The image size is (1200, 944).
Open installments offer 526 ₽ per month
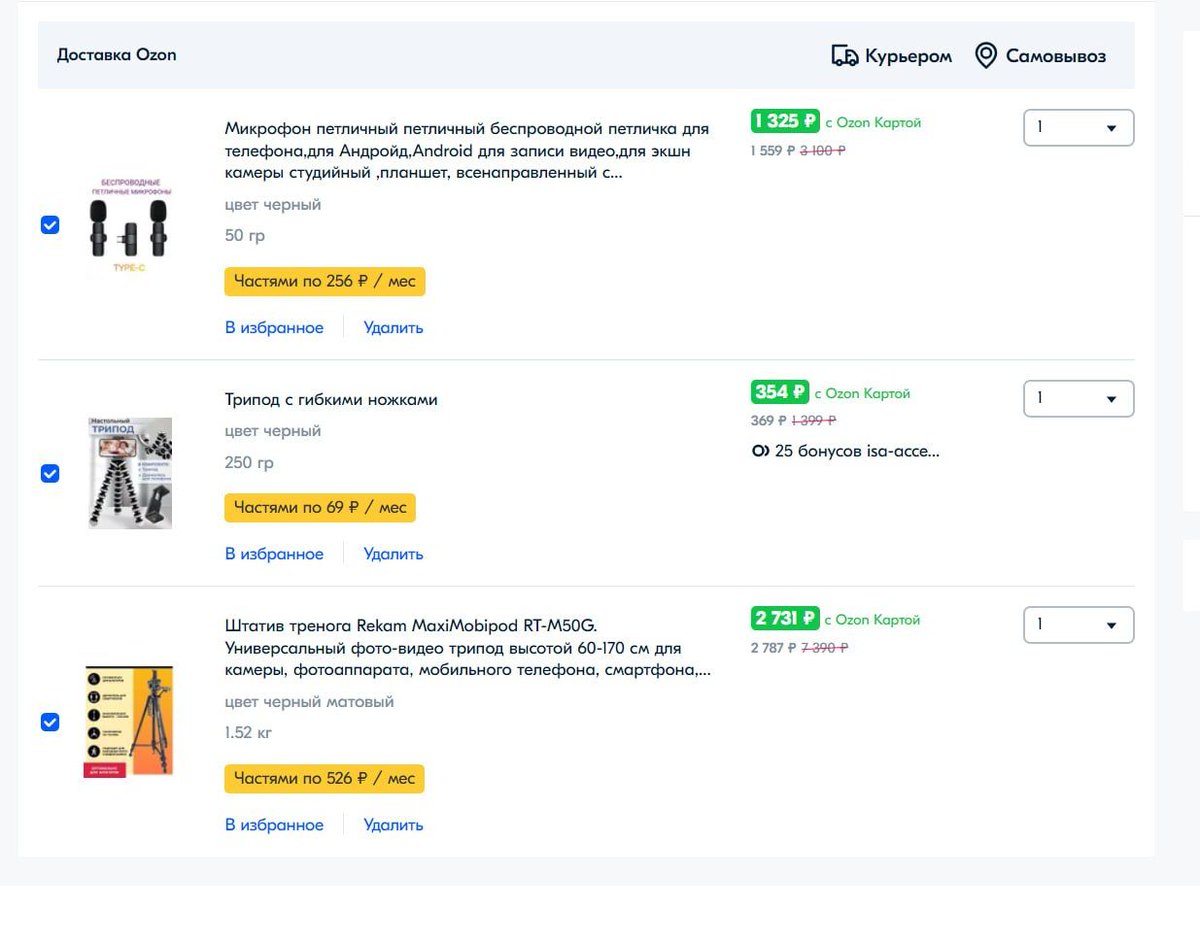point(325,778)
